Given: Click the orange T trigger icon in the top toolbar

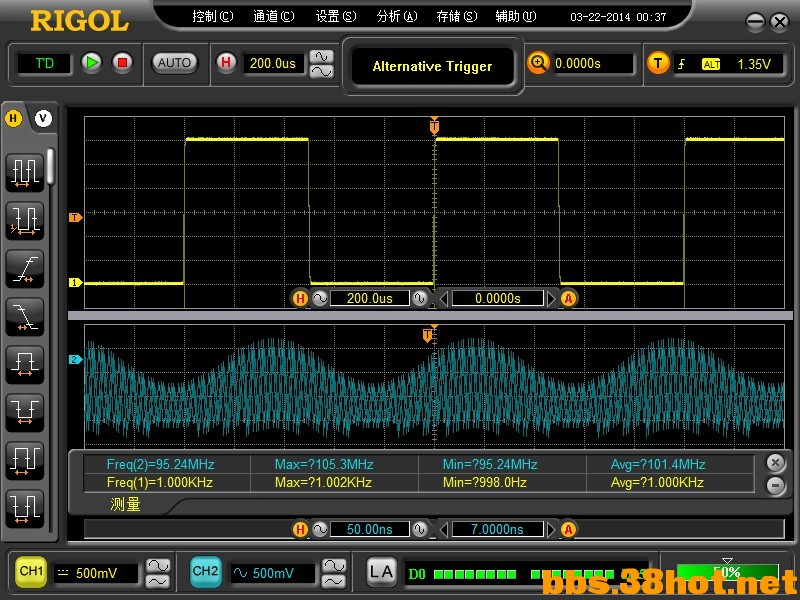Looking at the screenshot, I should (658, 63).
